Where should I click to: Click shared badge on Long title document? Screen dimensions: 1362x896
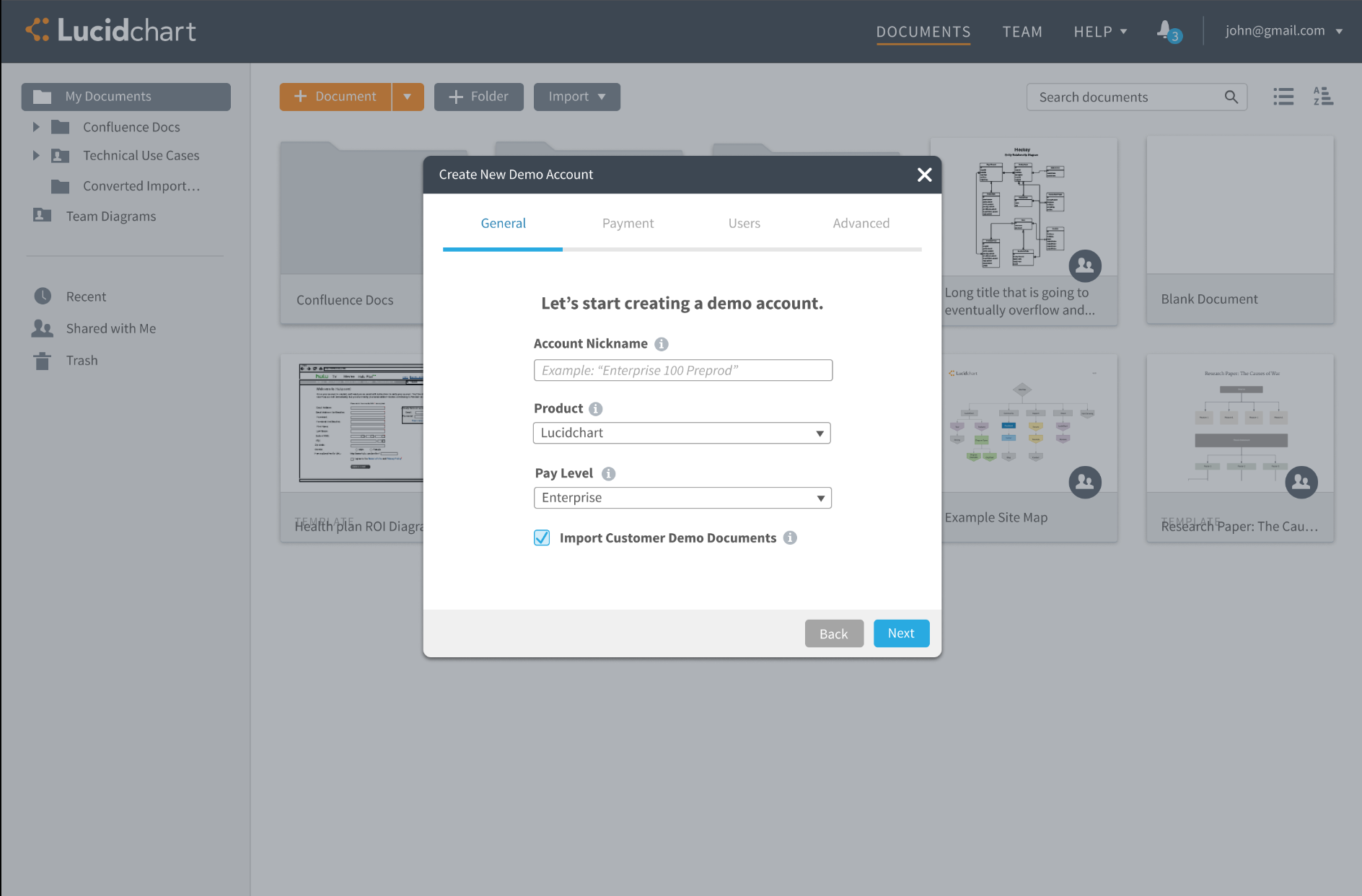coord(1085,266)
